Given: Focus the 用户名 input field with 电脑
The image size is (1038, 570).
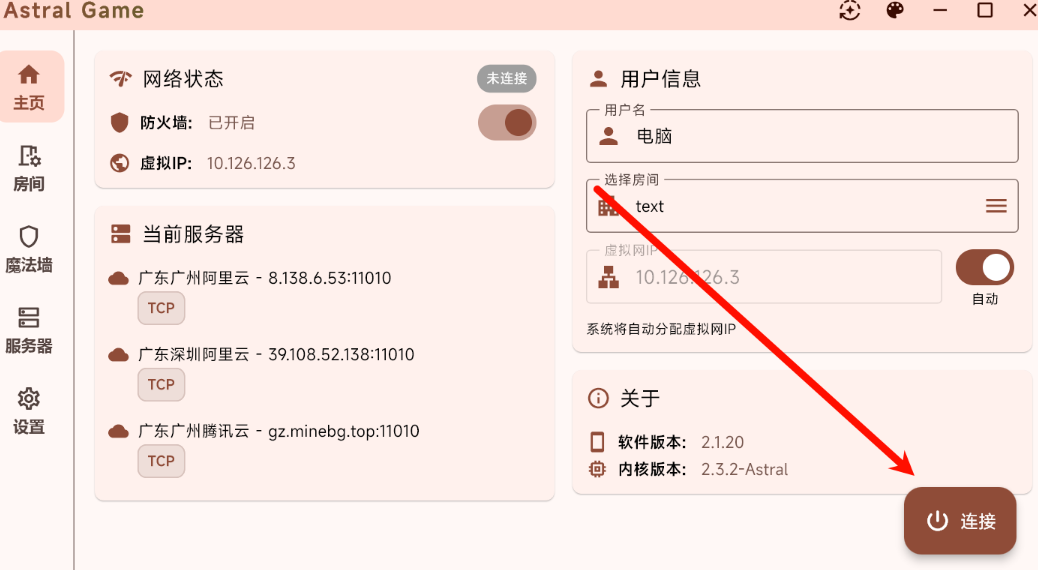Looking at the screenshot, I should (x=802, y=136).
